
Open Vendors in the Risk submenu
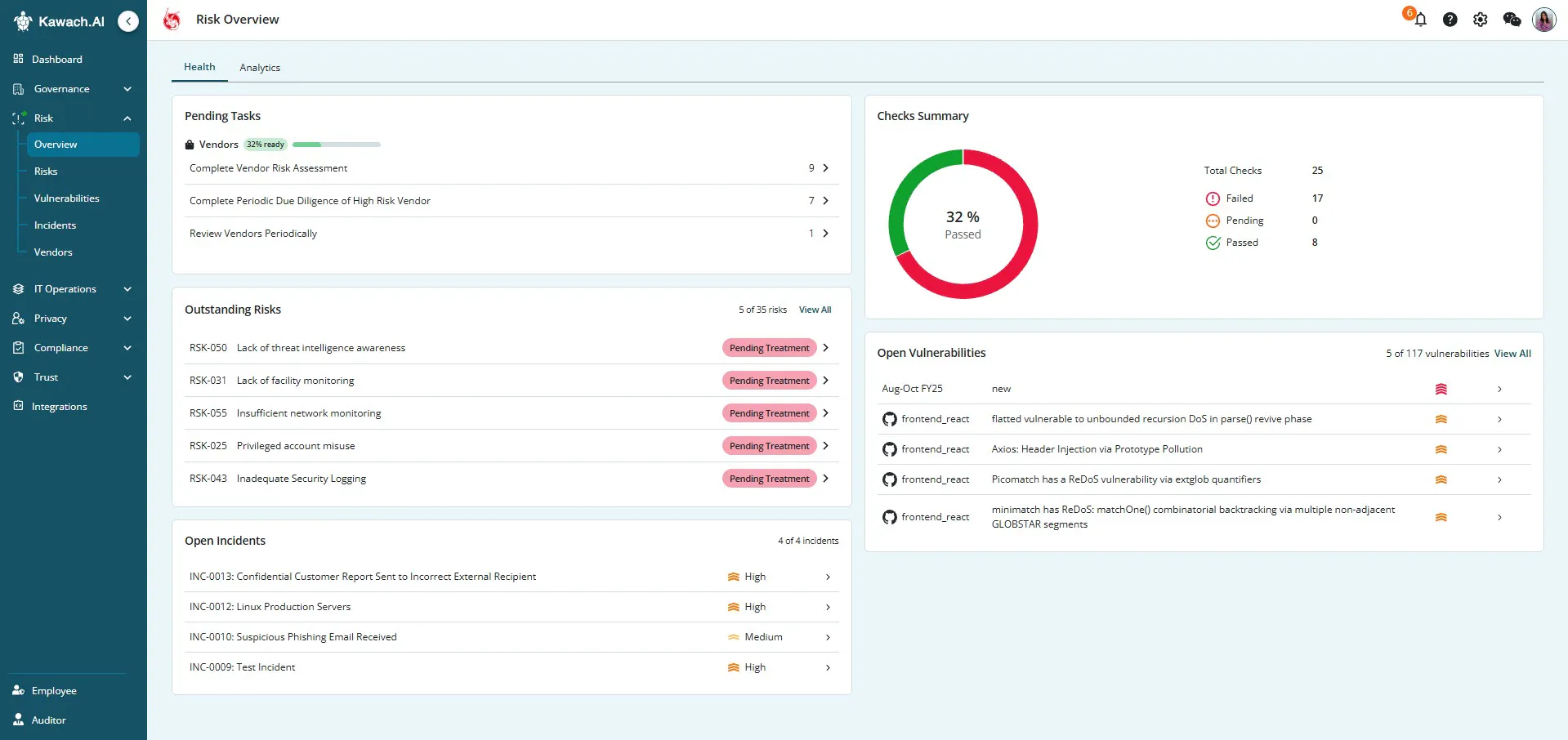tap(53, 252)
